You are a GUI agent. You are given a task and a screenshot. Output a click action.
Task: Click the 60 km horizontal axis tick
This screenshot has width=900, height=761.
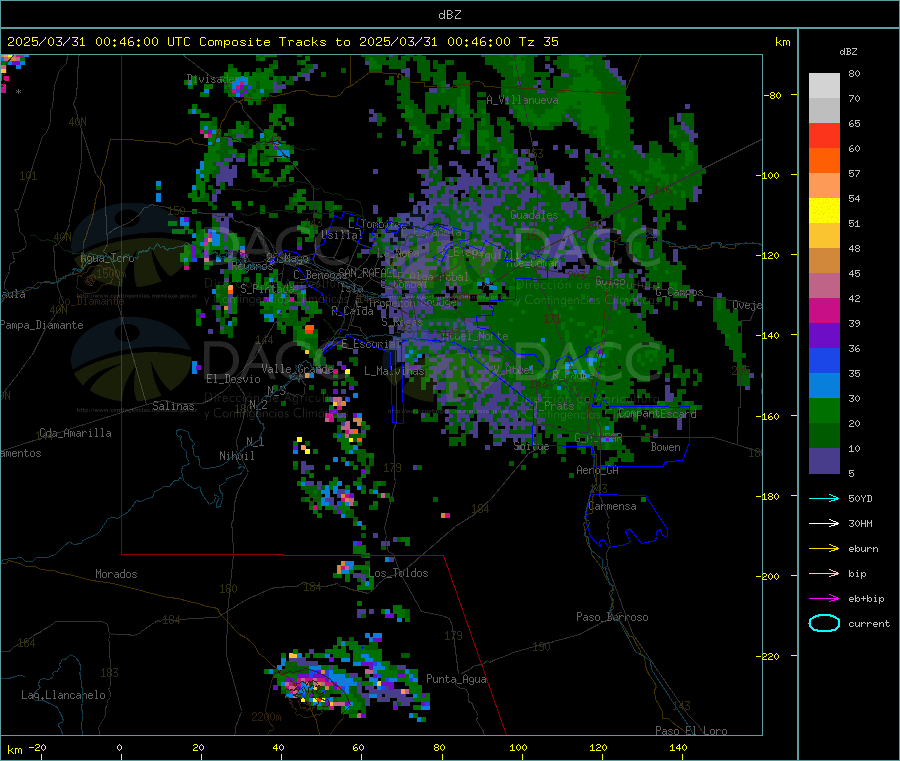[x=358, y=748]
